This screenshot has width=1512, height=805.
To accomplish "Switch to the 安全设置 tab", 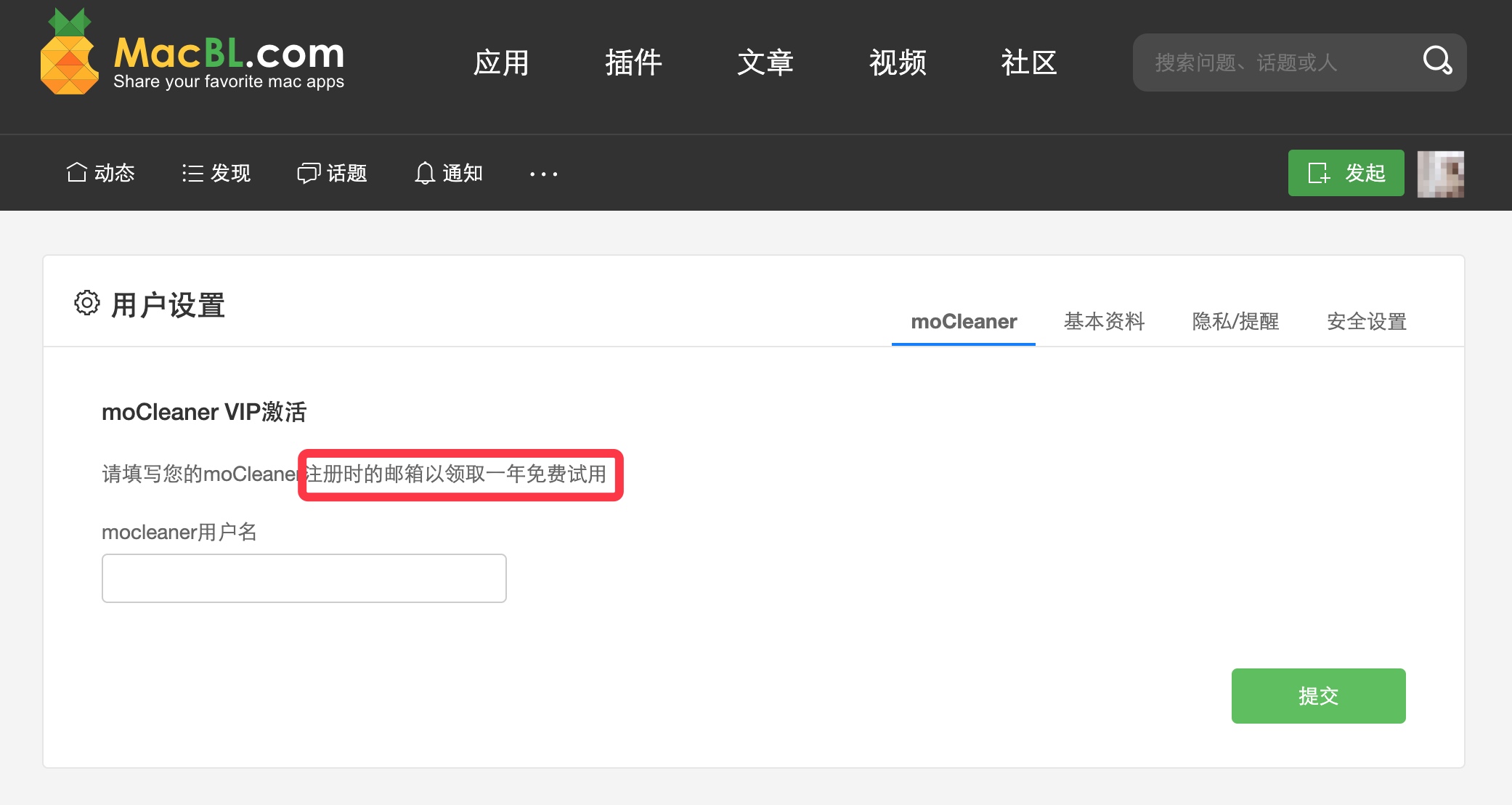I will tap(1367, 321).
